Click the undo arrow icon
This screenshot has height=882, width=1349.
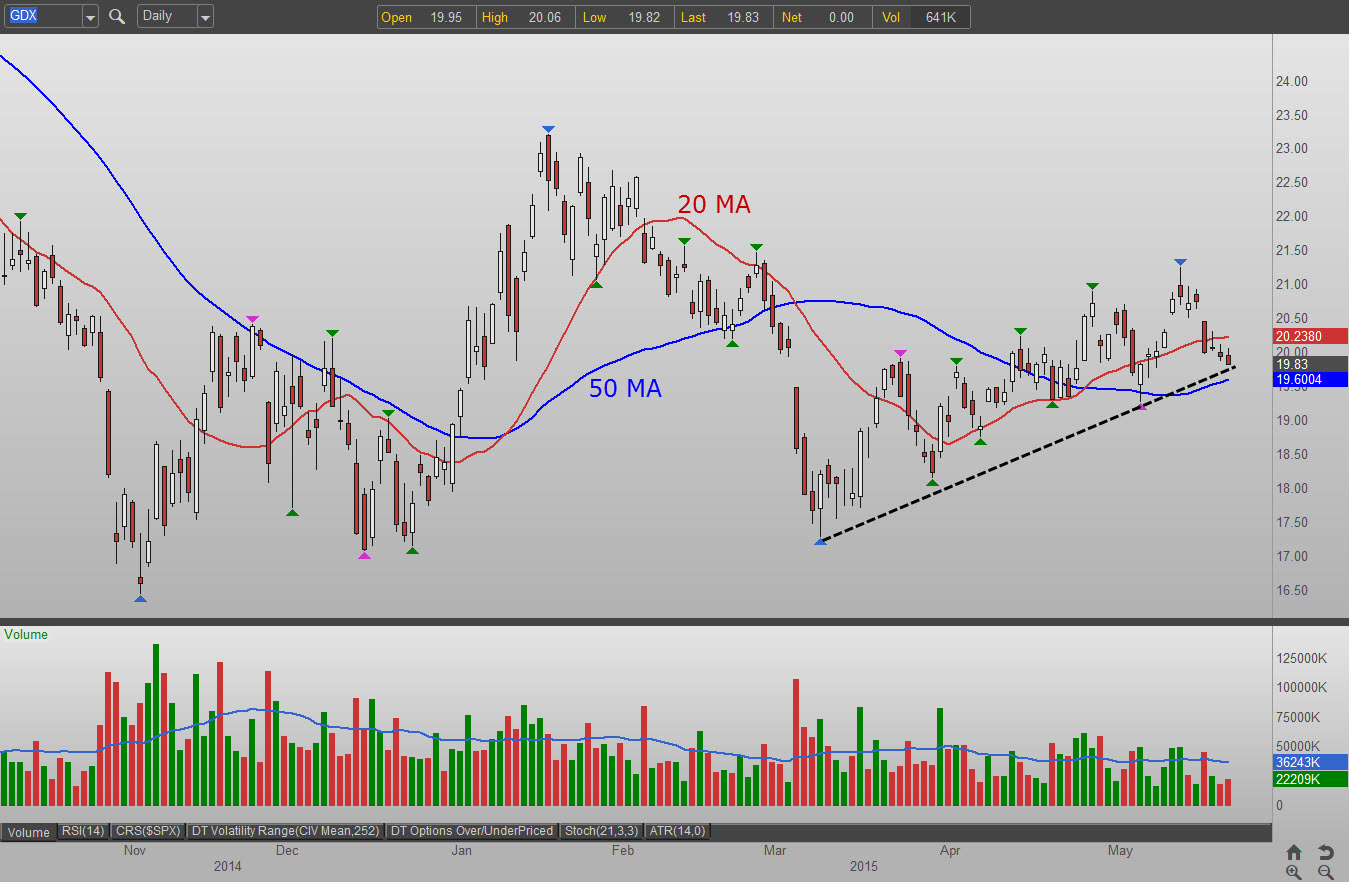(1326, 852)
